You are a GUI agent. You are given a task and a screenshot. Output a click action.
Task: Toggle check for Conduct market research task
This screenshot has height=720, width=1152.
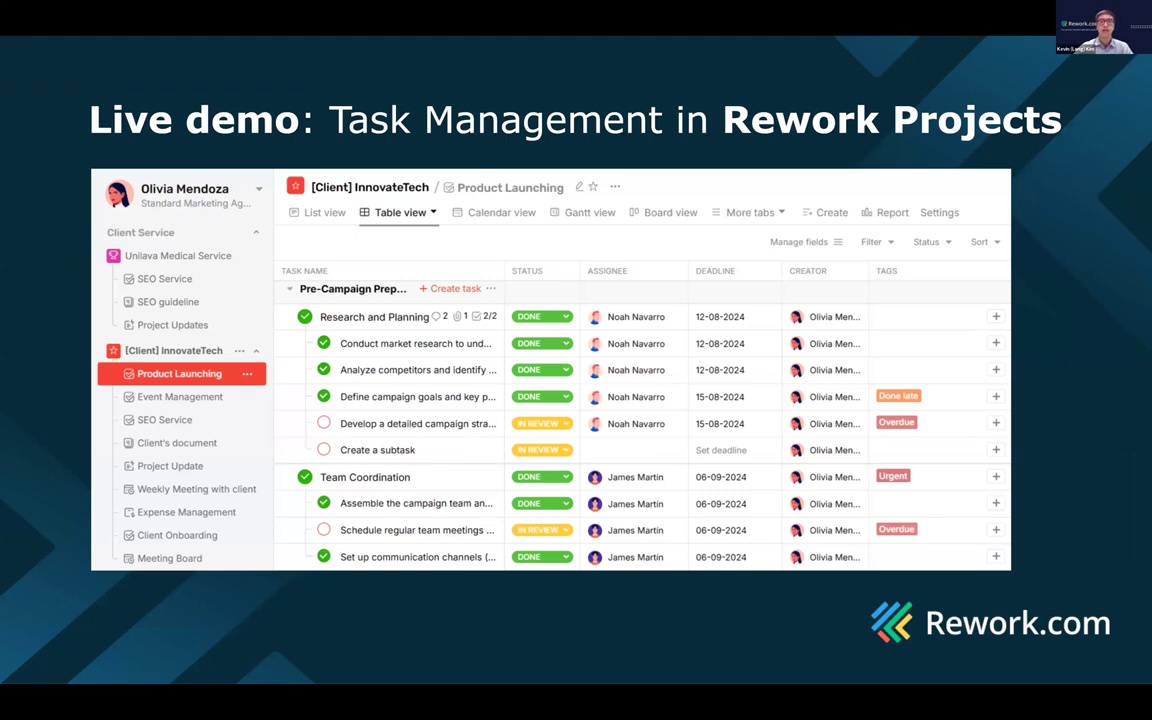point(324,342)
